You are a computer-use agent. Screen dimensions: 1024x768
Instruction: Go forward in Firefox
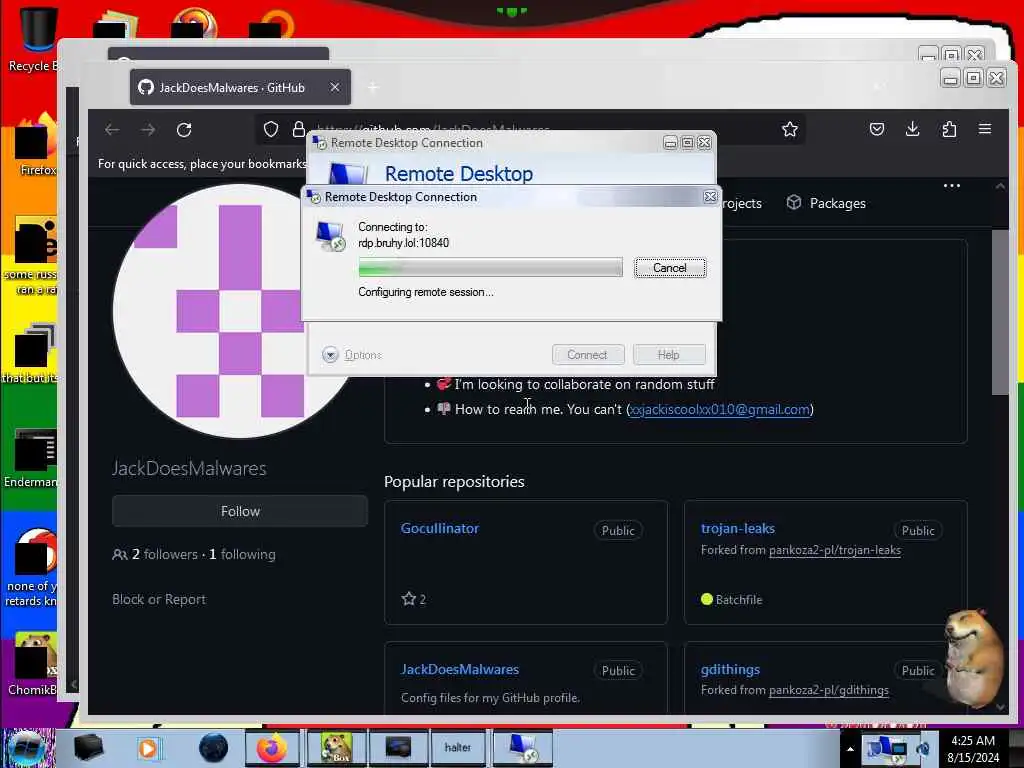coord(148,129)
